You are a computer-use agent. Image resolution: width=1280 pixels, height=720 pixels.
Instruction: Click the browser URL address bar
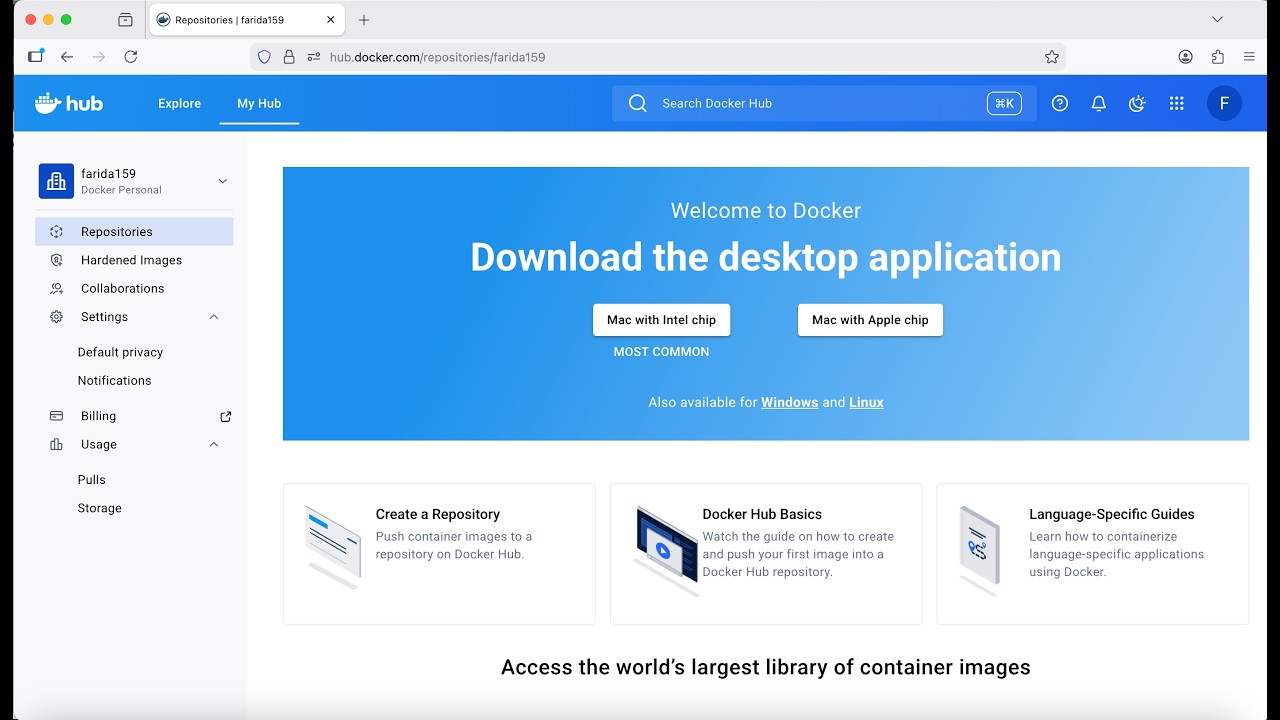click(x=658, y=57)
